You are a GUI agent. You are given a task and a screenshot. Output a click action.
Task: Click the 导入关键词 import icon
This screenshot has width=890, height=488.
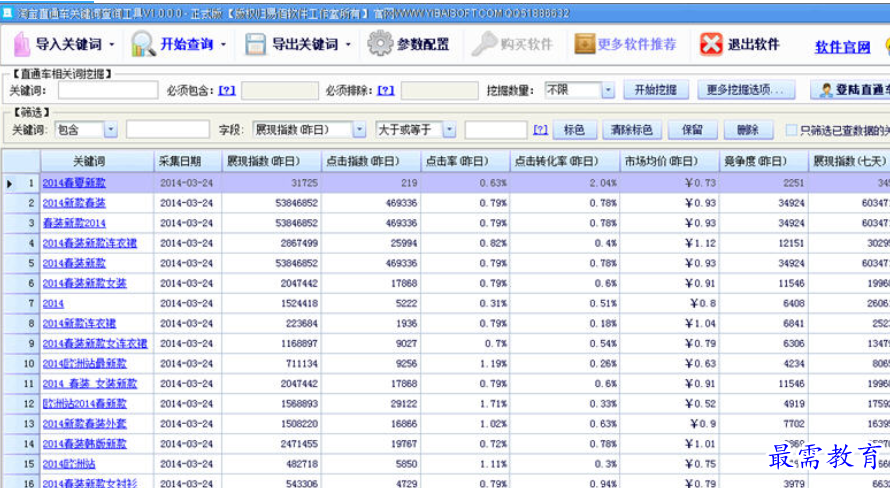coord(22,44)
